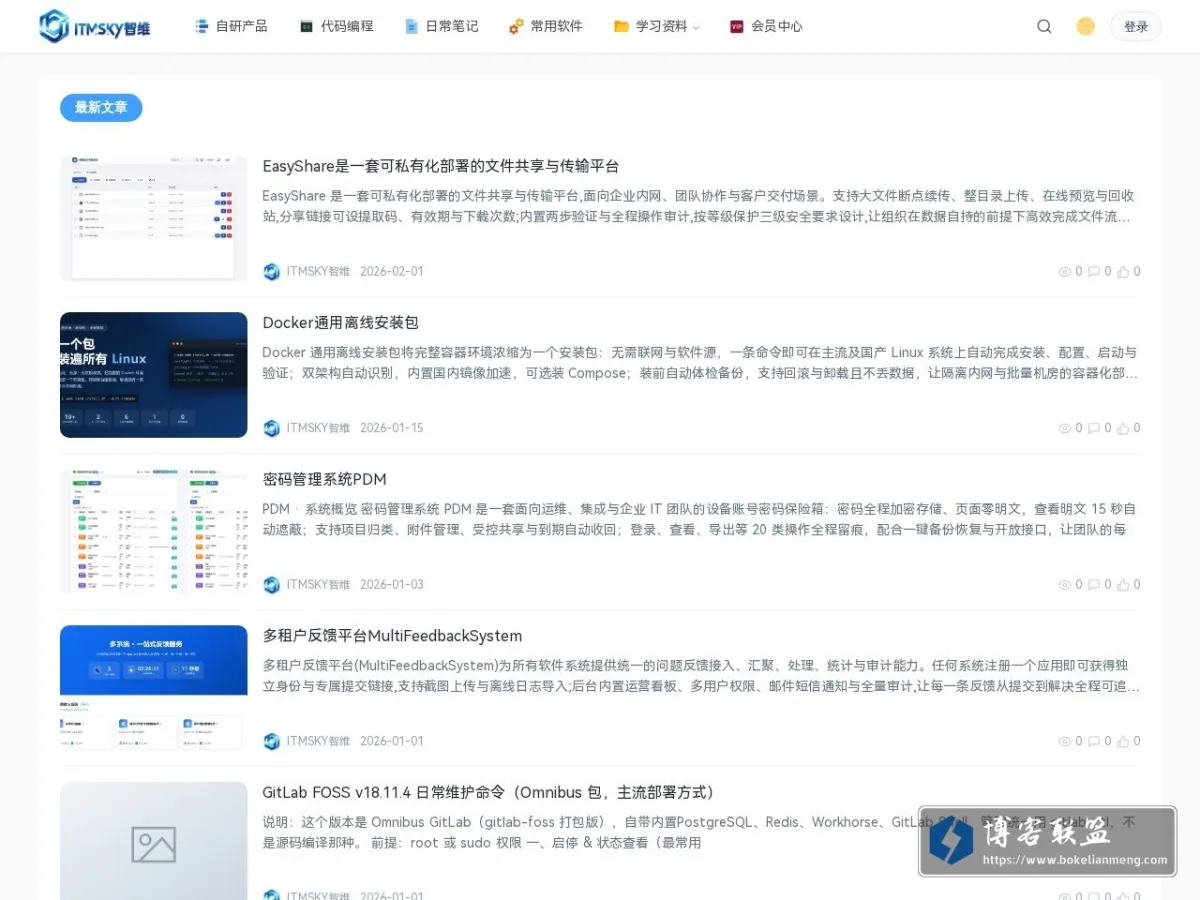Screen dimensions: 1200x900
Task: Open the 密码管理系统PDM article thumbnail
Action: pos(153,531)
